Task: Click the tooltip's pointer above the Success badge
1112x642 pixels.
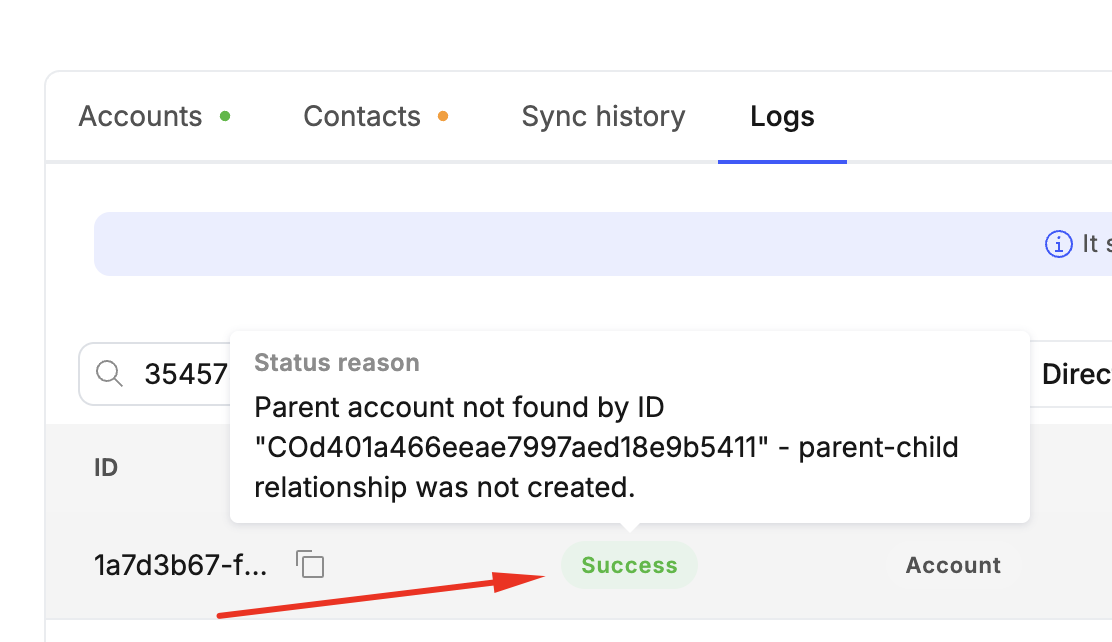Action: click(x=629, y=528)
